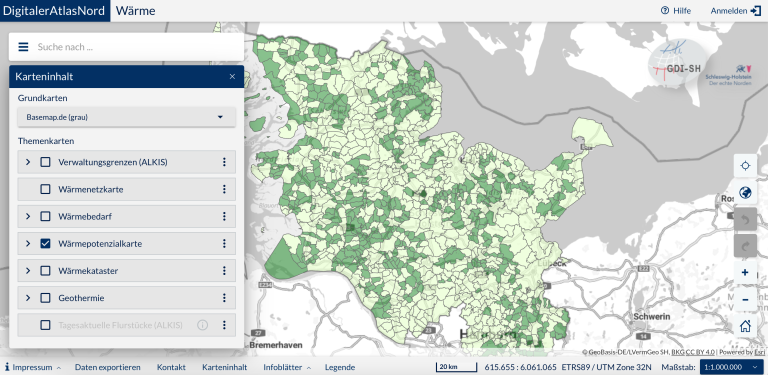Viewport: 768px width, 375px height.
Task: Open options menu for Wärmenetzkarte layer
Action: (x=224, y=189)
